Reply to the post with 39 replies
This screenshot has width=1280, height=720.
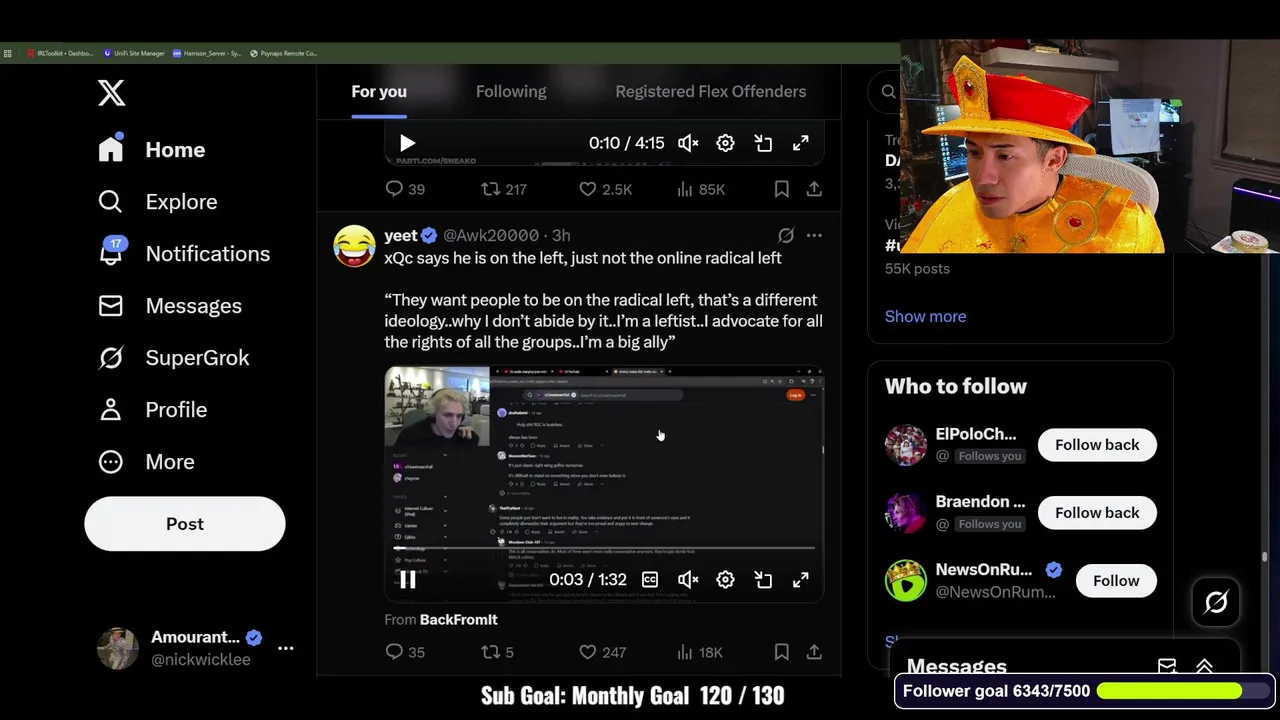[405, 189]
